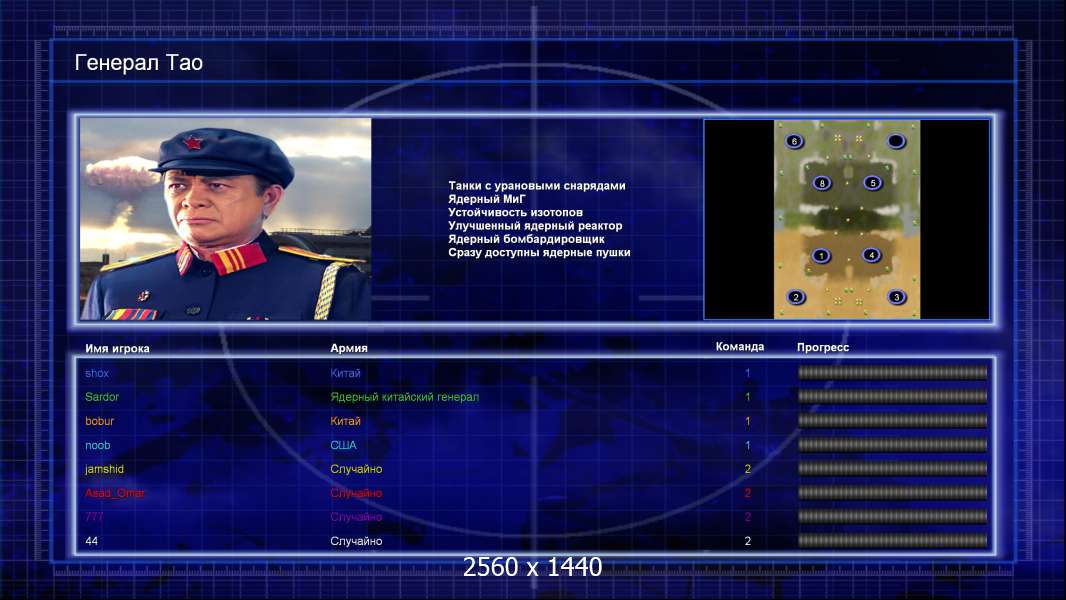1066x600 pixels.
Task: Click the army 'Случайно' of player 44
Action: [356, 542]
